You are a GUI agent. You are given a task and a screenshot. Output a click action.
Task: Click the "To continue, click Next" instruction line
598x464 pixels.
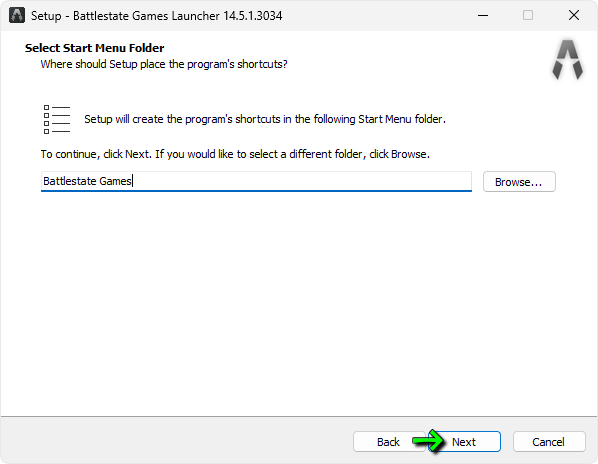(235, 154)
